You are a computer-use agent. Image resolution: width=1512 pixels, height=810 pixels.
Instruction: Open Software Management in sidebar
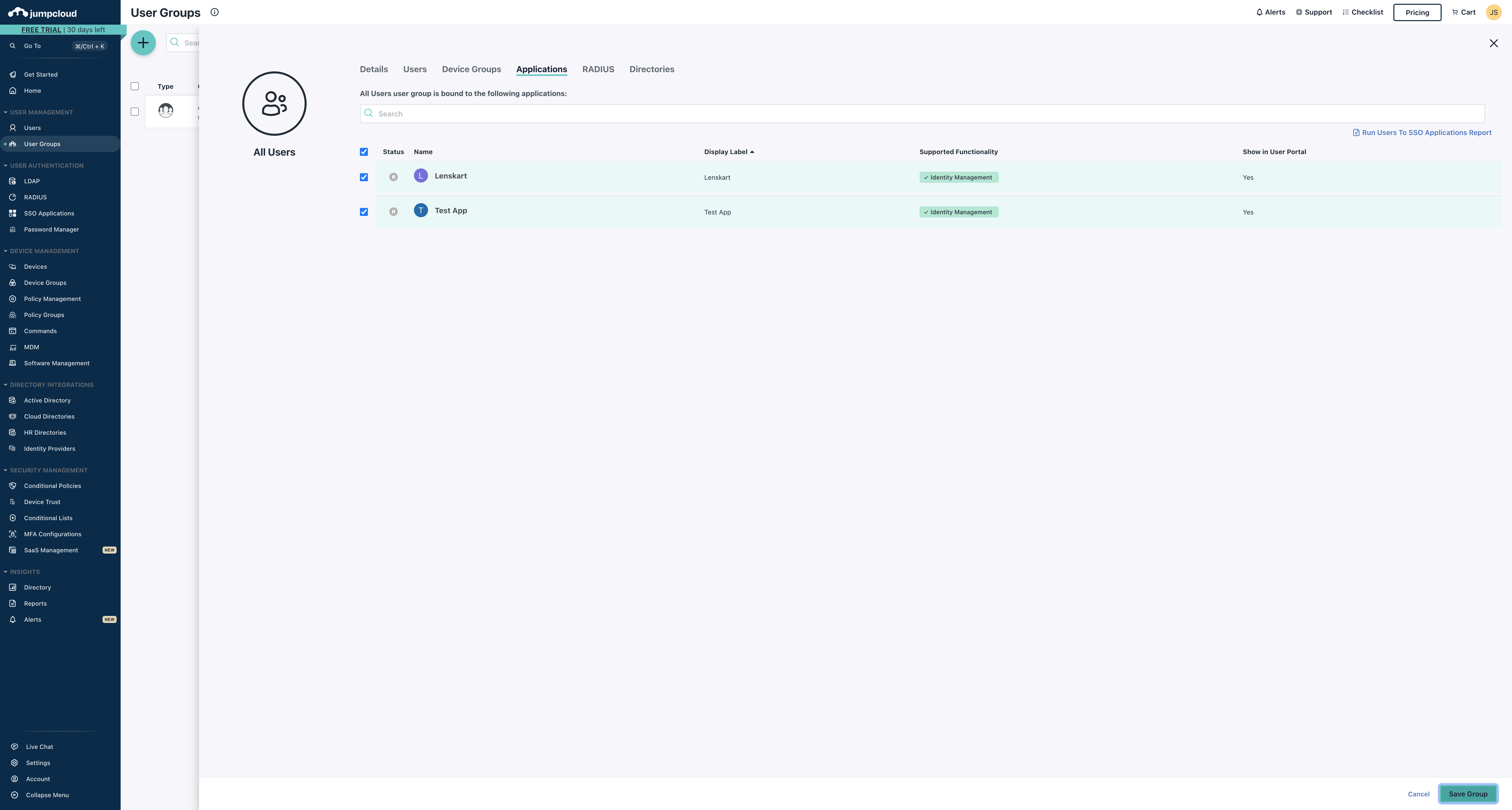[57, 363]
